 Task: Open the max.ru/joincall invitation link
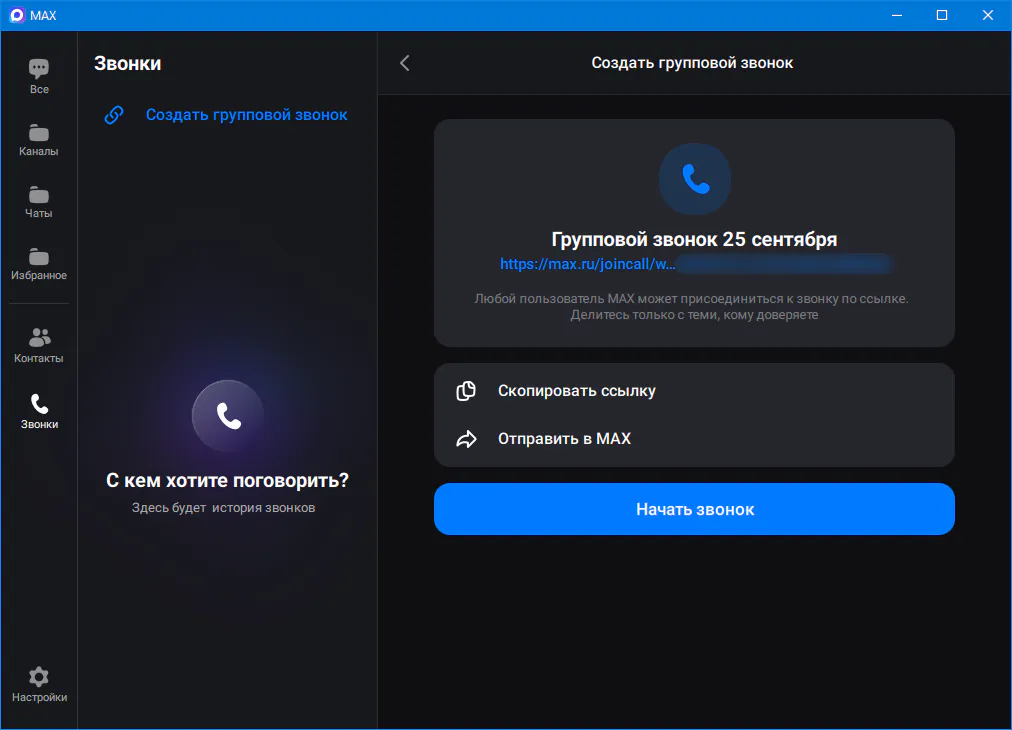click(587, 264)
